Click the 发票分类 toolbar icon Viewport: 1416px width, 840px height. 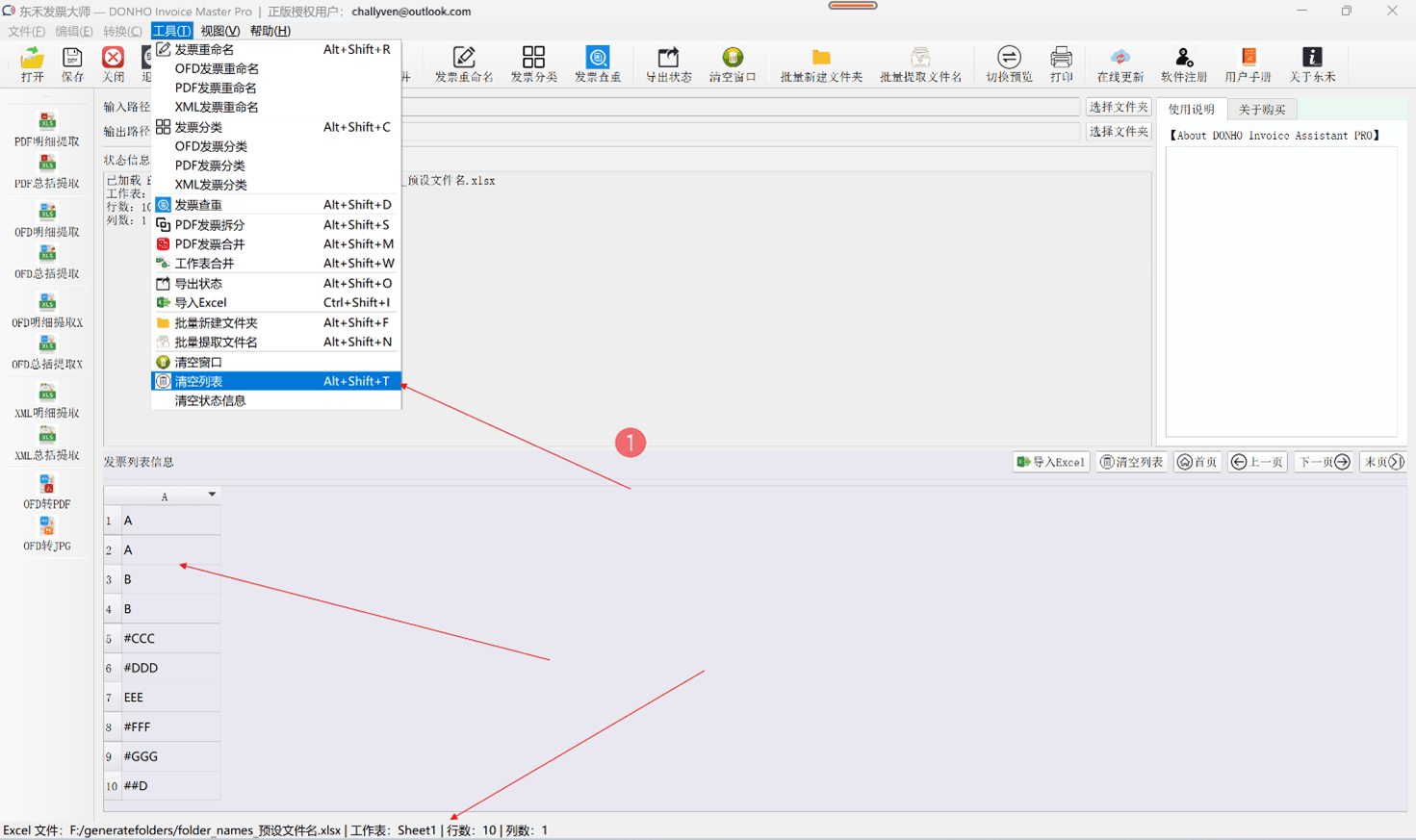click(533, 64)
